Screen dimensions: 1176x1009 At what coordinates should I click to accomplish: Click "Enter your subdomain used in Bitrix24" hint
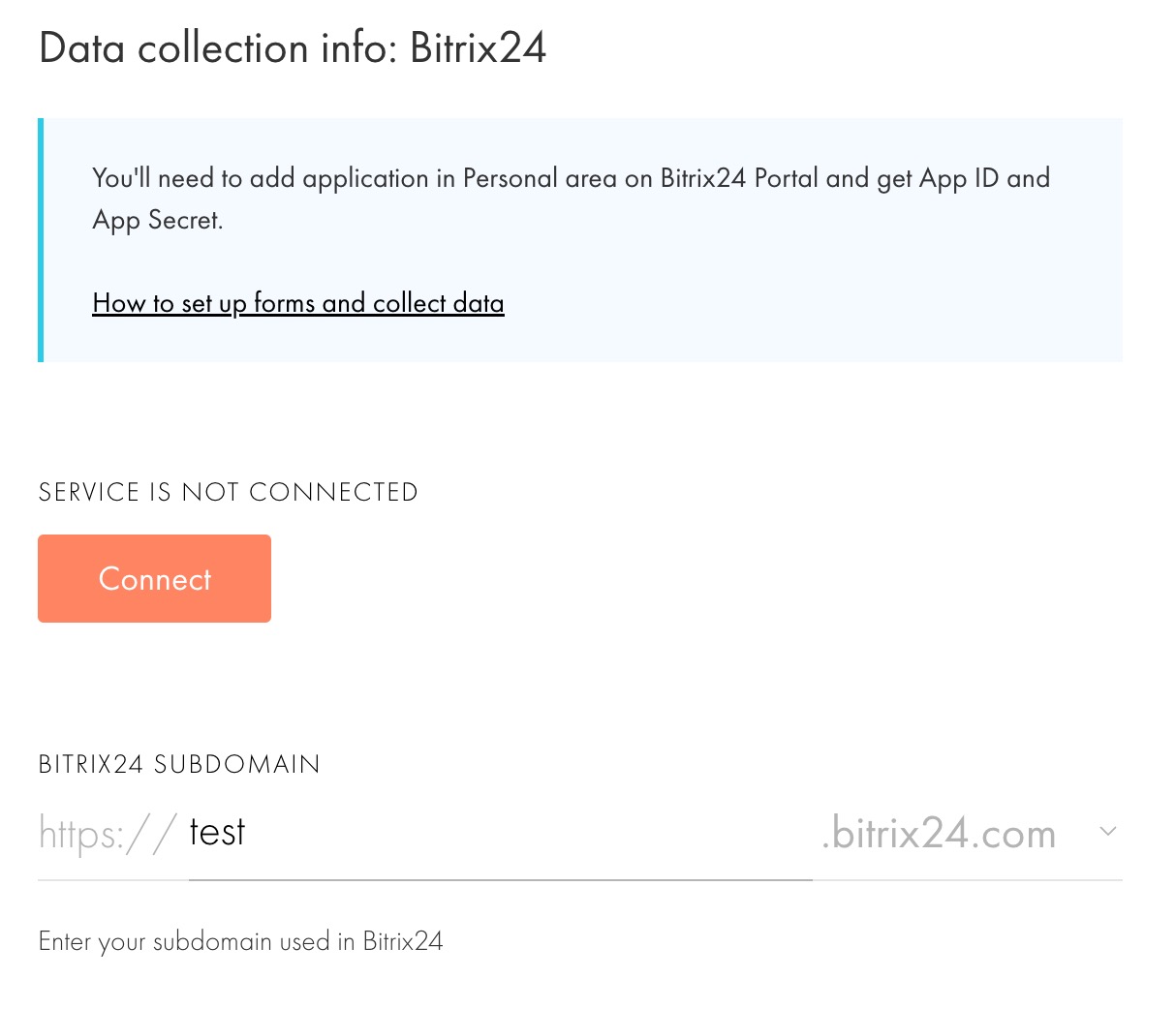240,941
